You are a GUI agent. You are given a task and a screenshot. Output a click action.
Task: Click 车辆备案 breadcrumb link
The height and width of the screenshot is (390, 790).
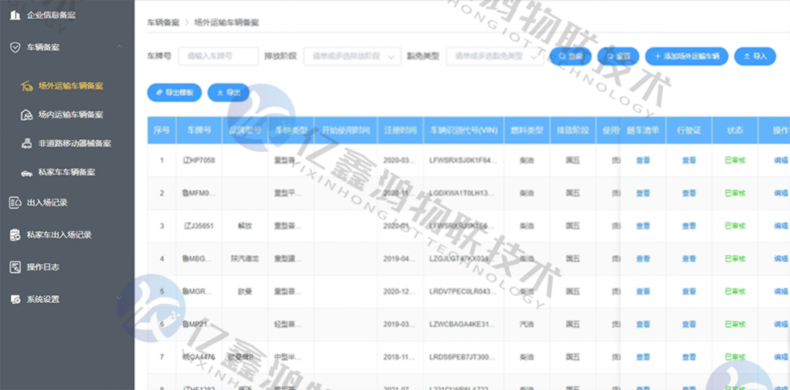tap(163, 23)
